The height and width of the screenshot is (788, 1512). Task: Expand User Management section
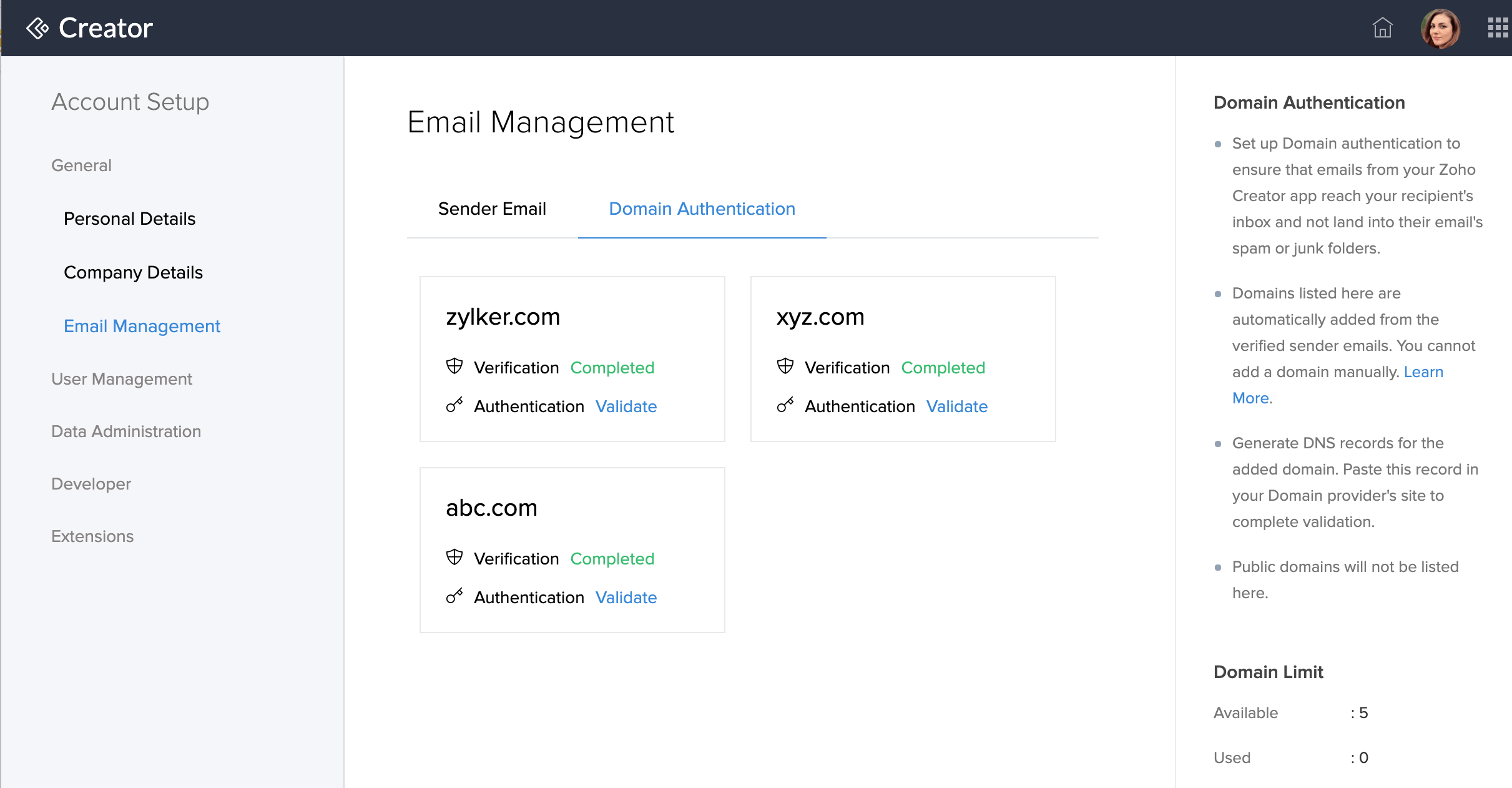coord(122,379)
